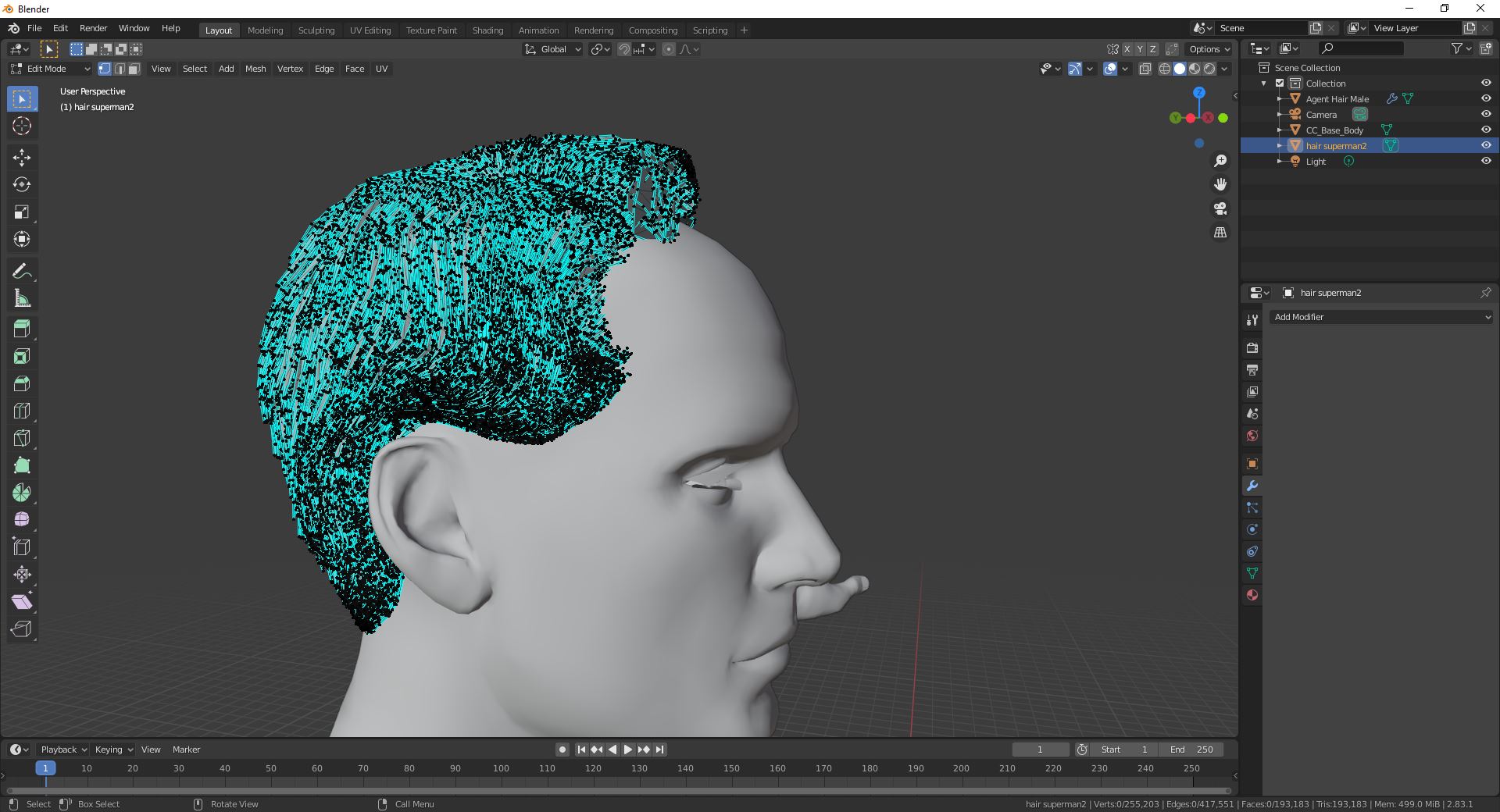Open the Object Data properties tab
Screen dimensions: 1500x812
click(1252, 573)
